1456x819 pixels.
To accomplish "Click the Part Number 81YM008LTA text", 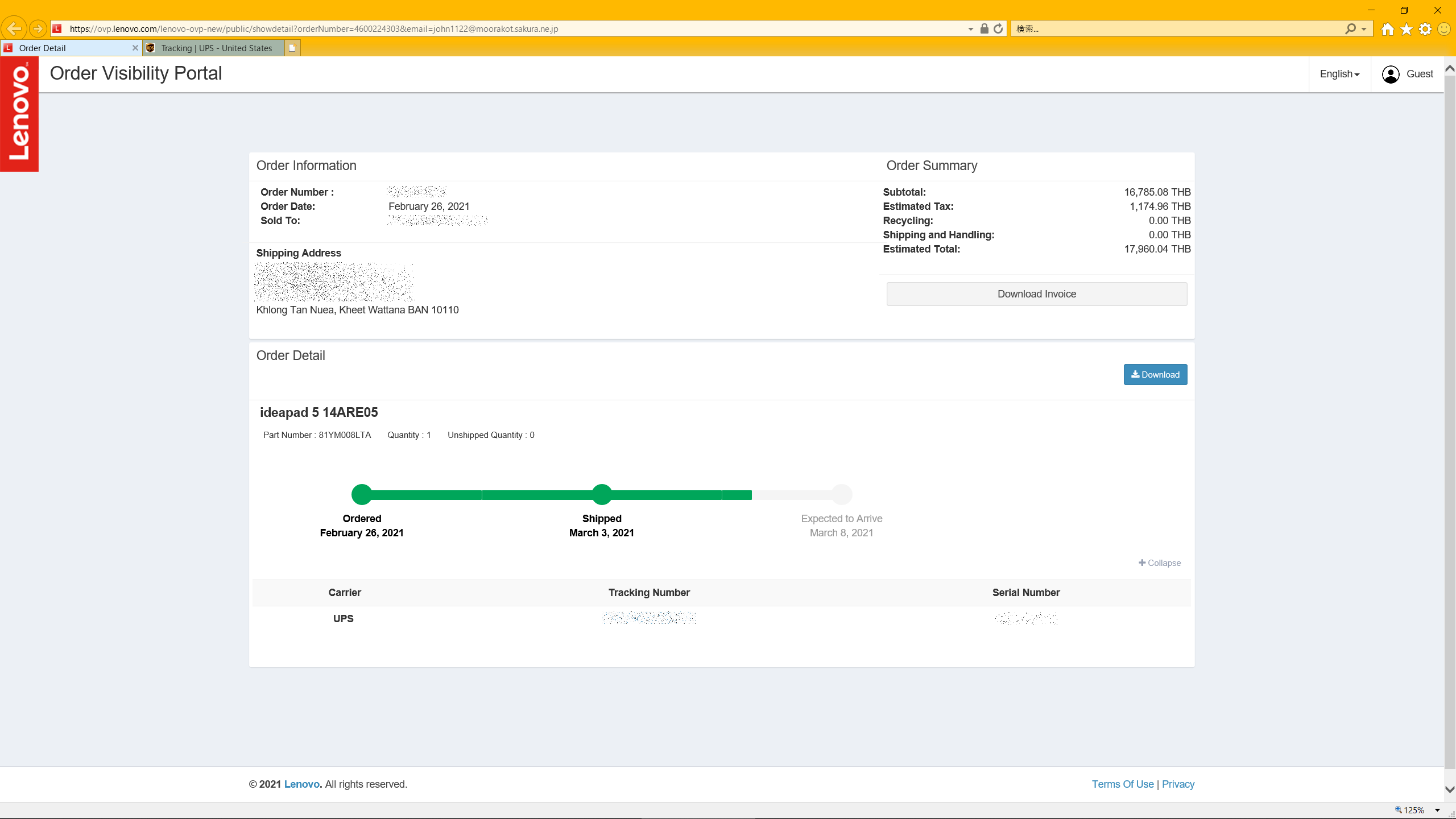I will 317,435.
